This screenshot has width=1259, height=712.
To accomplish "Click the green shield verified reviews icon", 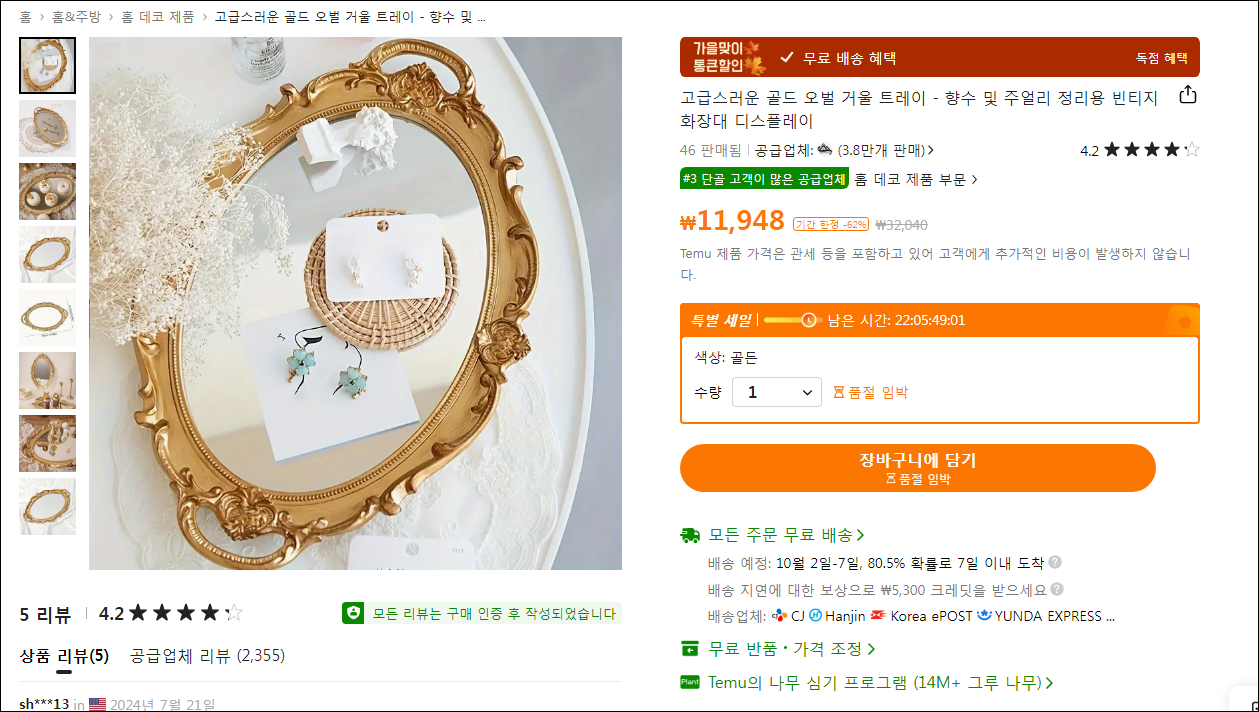I will coord(352,613).
